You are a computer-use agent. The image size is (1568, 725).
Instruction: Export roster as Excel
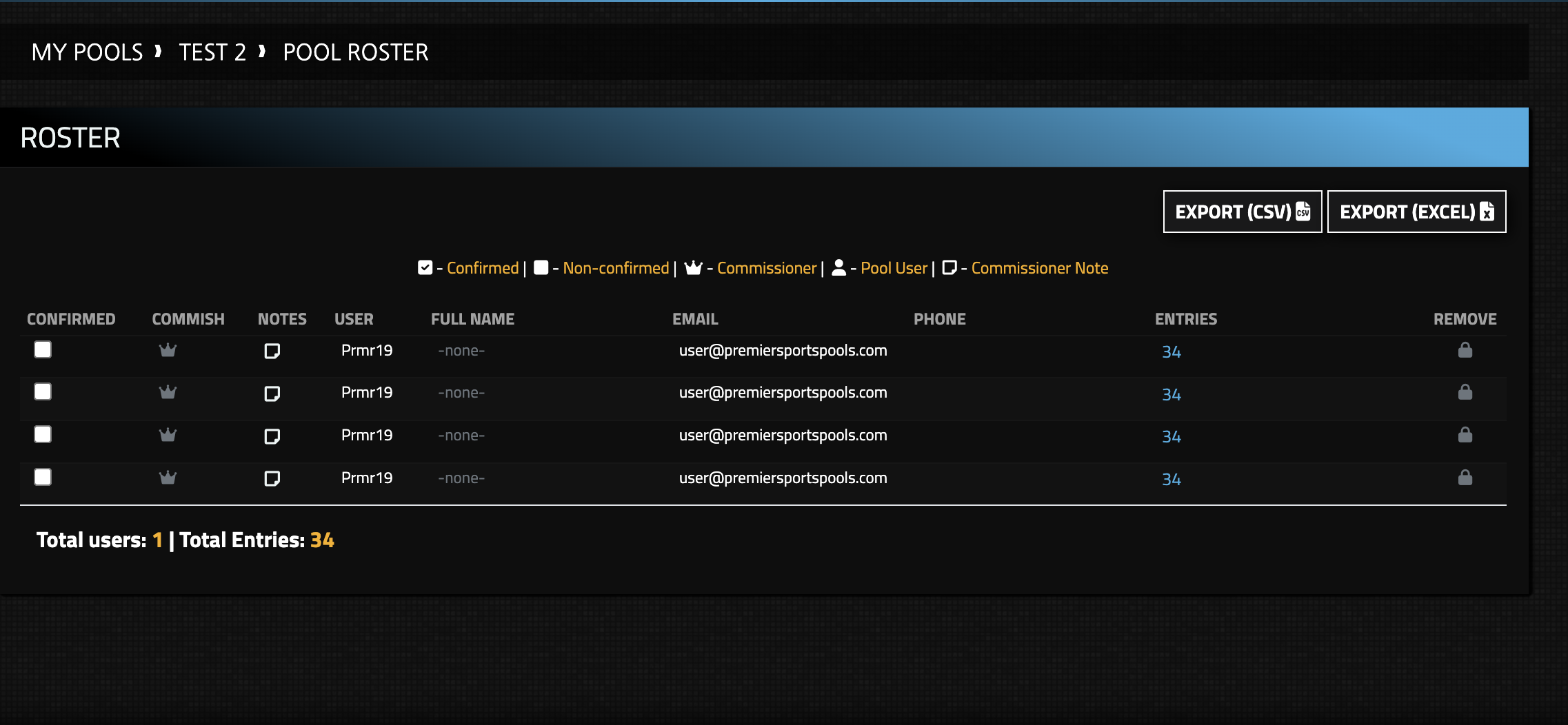(1416, 212)
